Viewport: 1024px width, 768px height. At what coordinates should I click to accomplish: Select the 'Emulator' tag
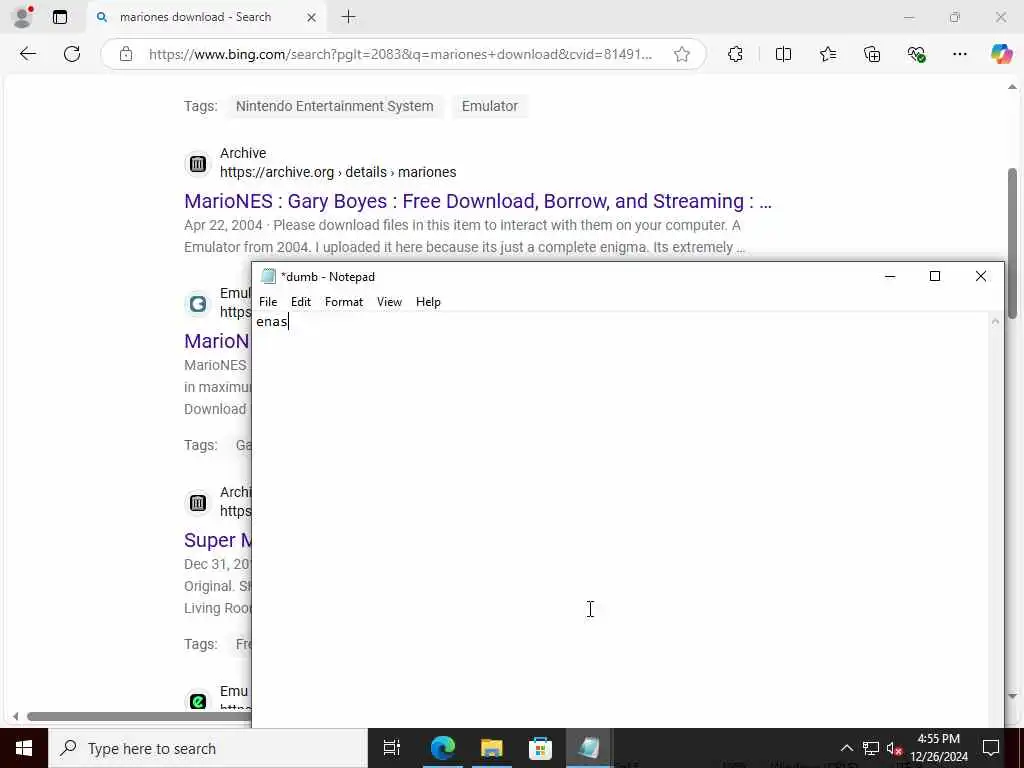point(490,106)
